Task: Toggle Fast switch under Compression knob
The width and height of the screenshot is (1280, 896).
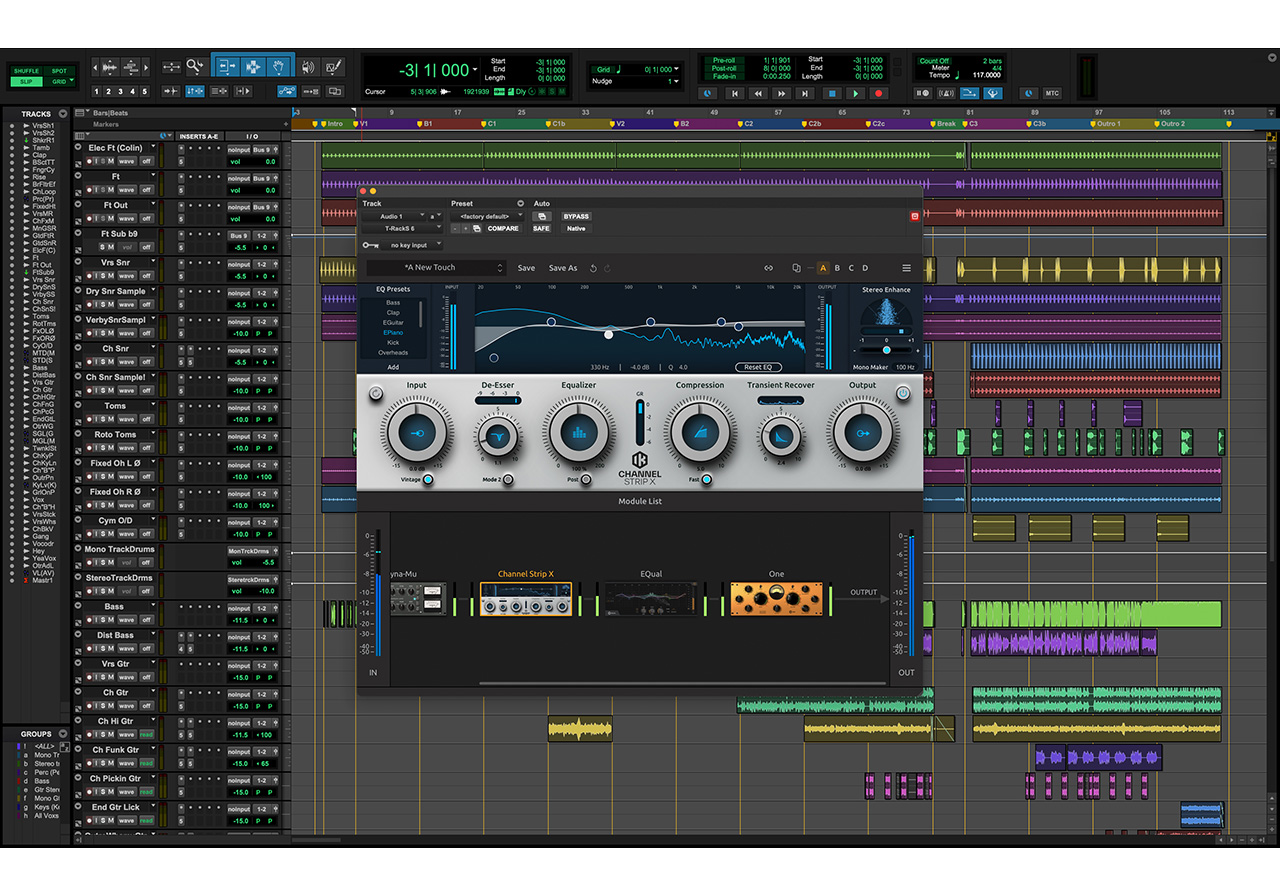Action: point(707,480)
